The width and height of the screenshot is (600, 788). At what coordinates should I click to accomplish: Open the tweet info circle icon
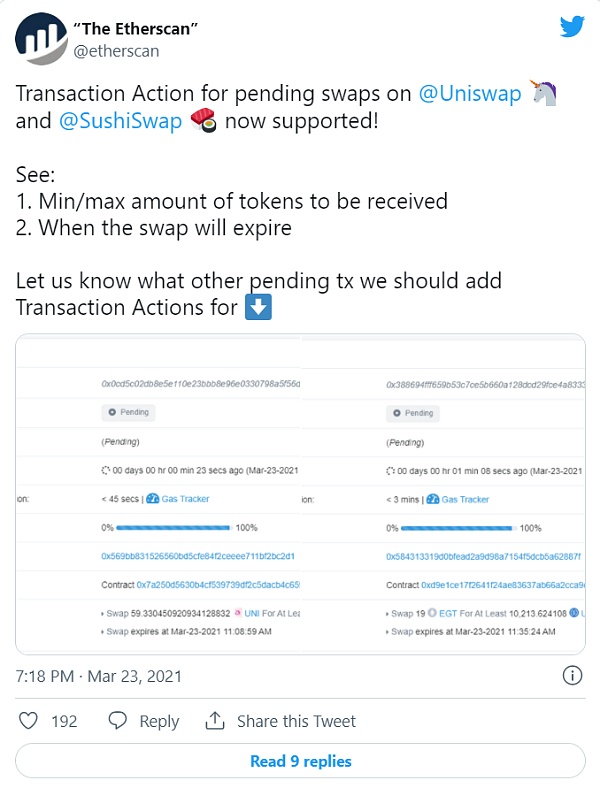pyautogui.click(x=572, y=677)
